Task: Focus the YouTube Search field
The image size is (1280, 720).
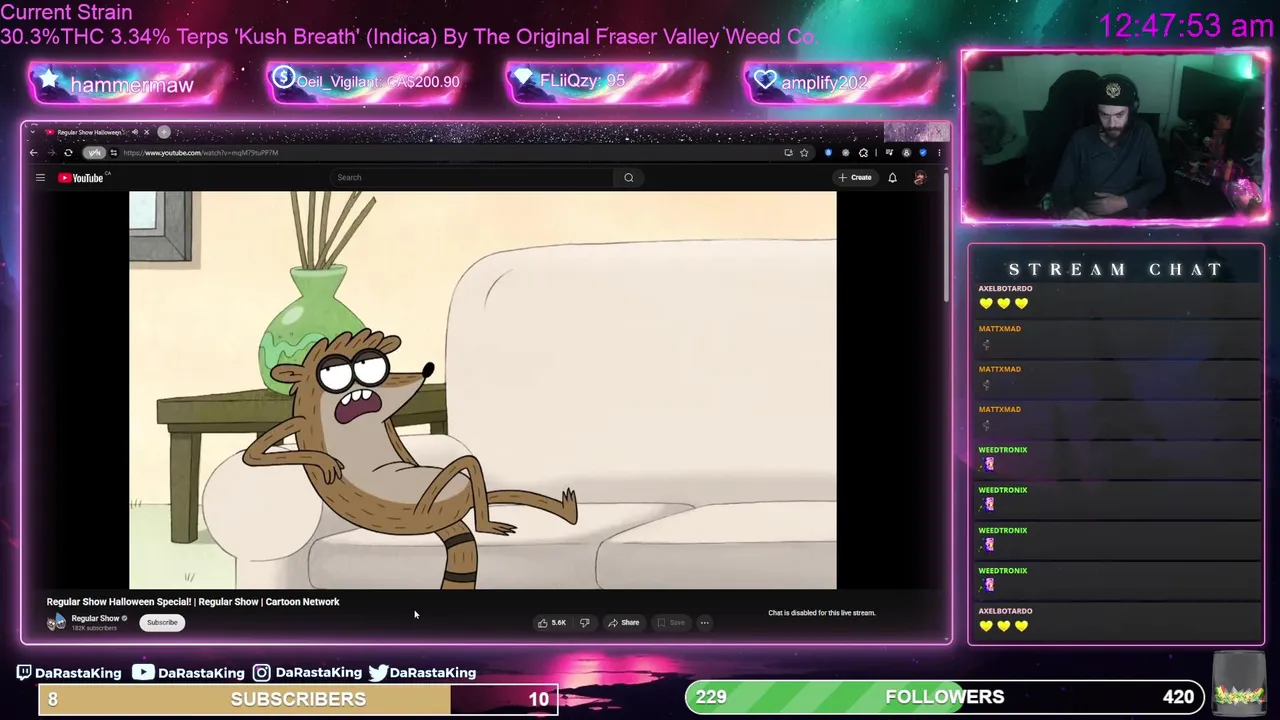Action: (x=473, y=178)
